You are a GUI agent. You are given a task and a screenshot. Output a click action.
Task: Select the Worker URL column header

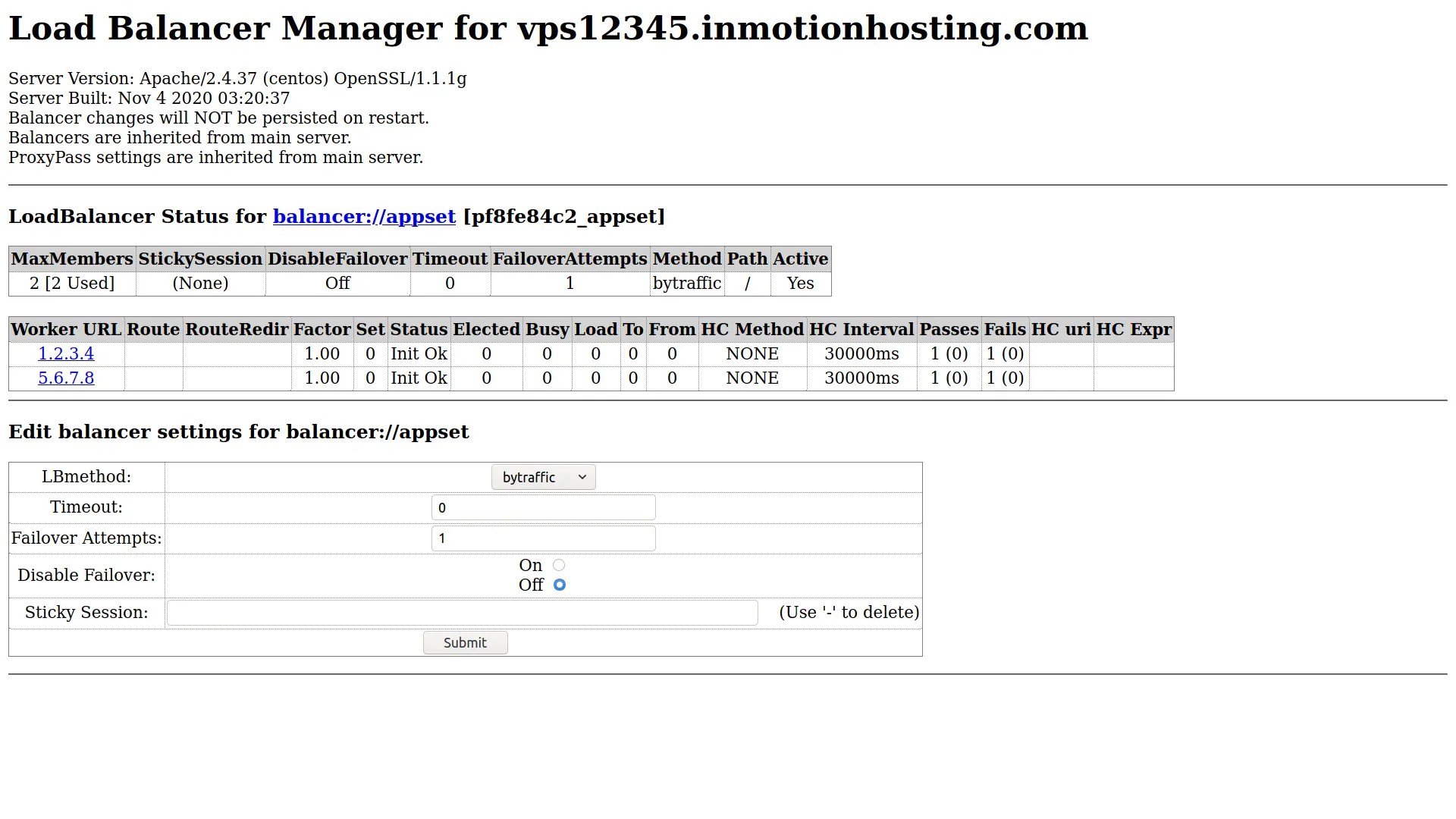point(66,329)
